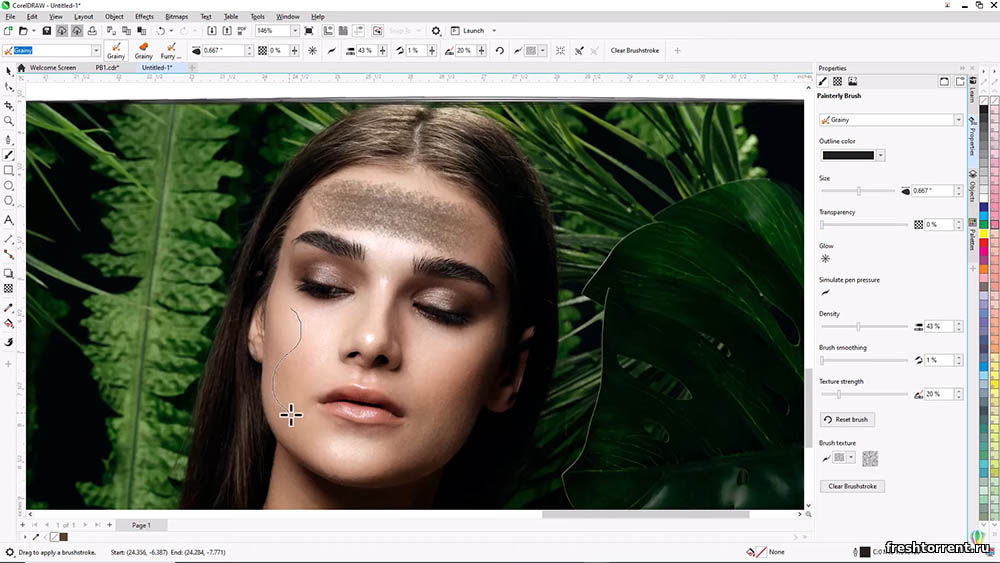Expand zoom level 146% dropdown
The image size is (1000, 563).
click(x=295, y=31)
